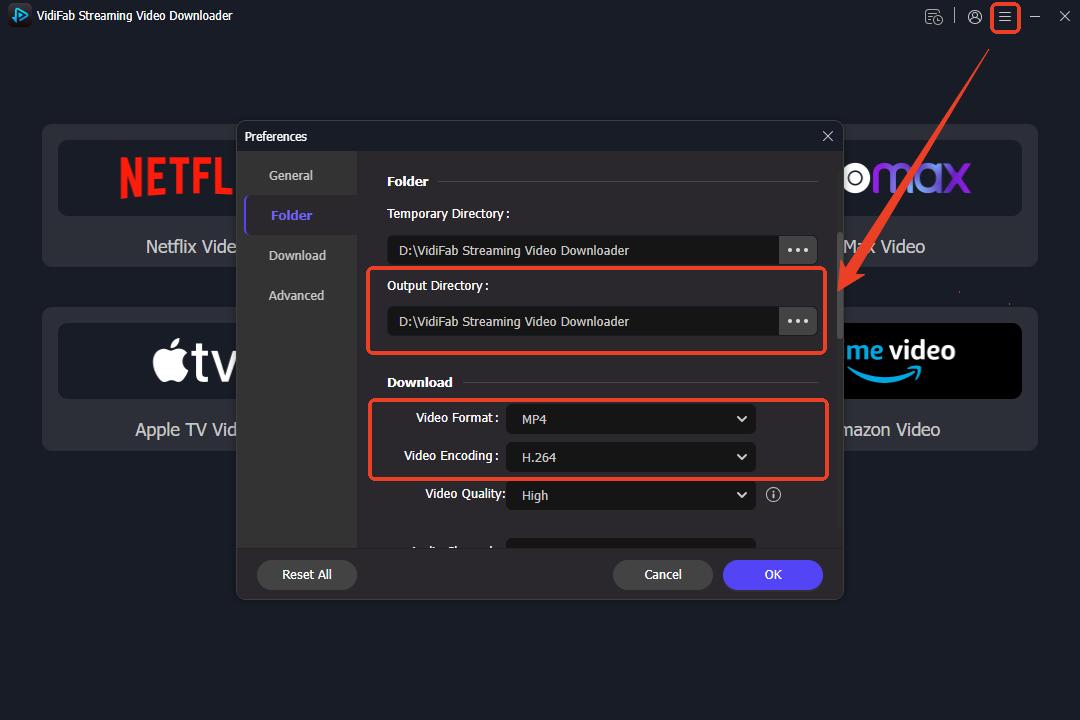Switch to the General preferences tab
The image size is (1080, 720).
(291, 176)
